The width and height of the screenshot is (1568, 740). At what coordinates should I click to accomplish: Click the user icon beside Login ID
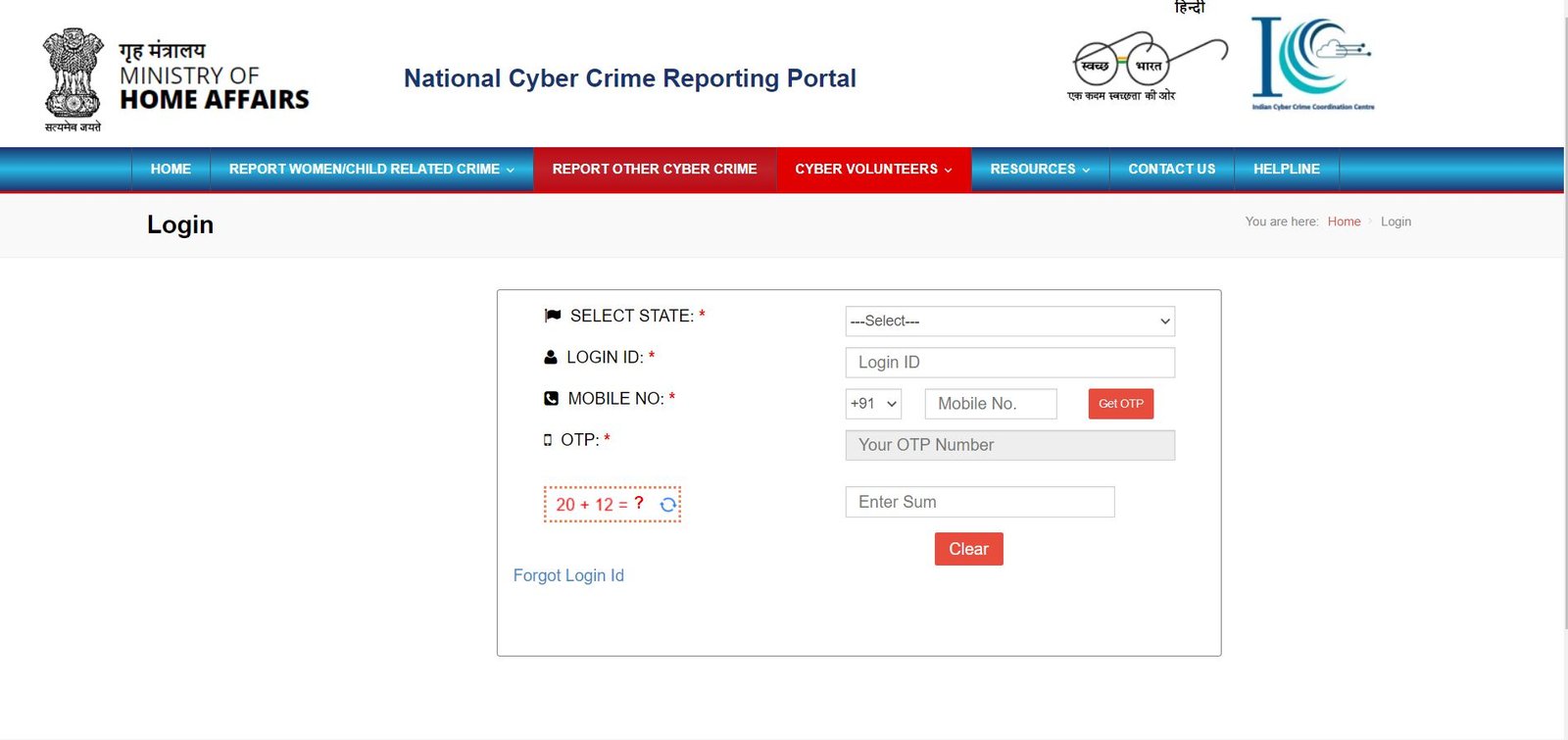(551, 358)
